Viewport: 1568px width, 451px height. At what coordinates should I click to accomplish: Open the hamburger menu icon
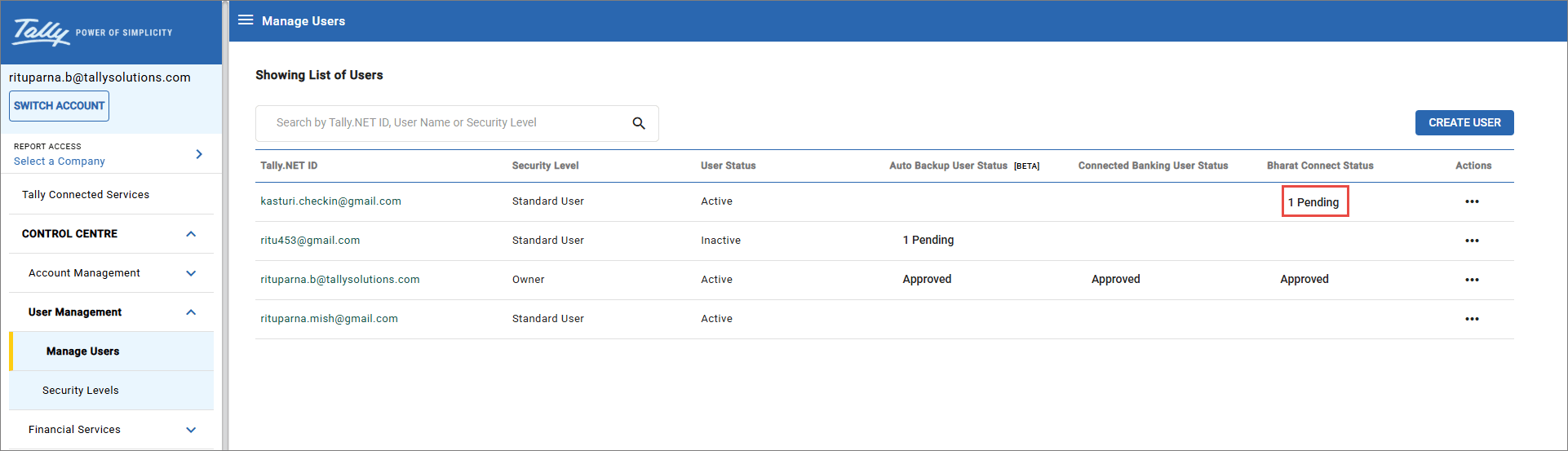(246, 20)
